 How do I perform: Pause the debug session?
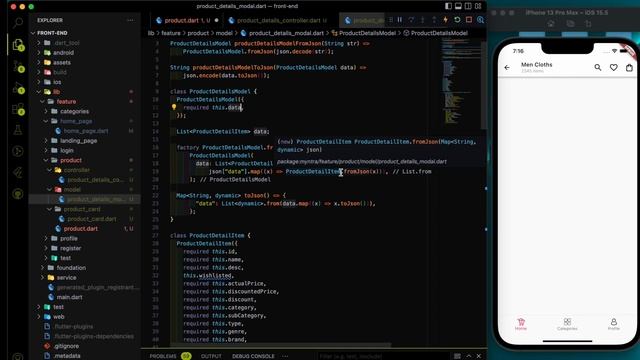pyautogui.click(x=400, y=20)
